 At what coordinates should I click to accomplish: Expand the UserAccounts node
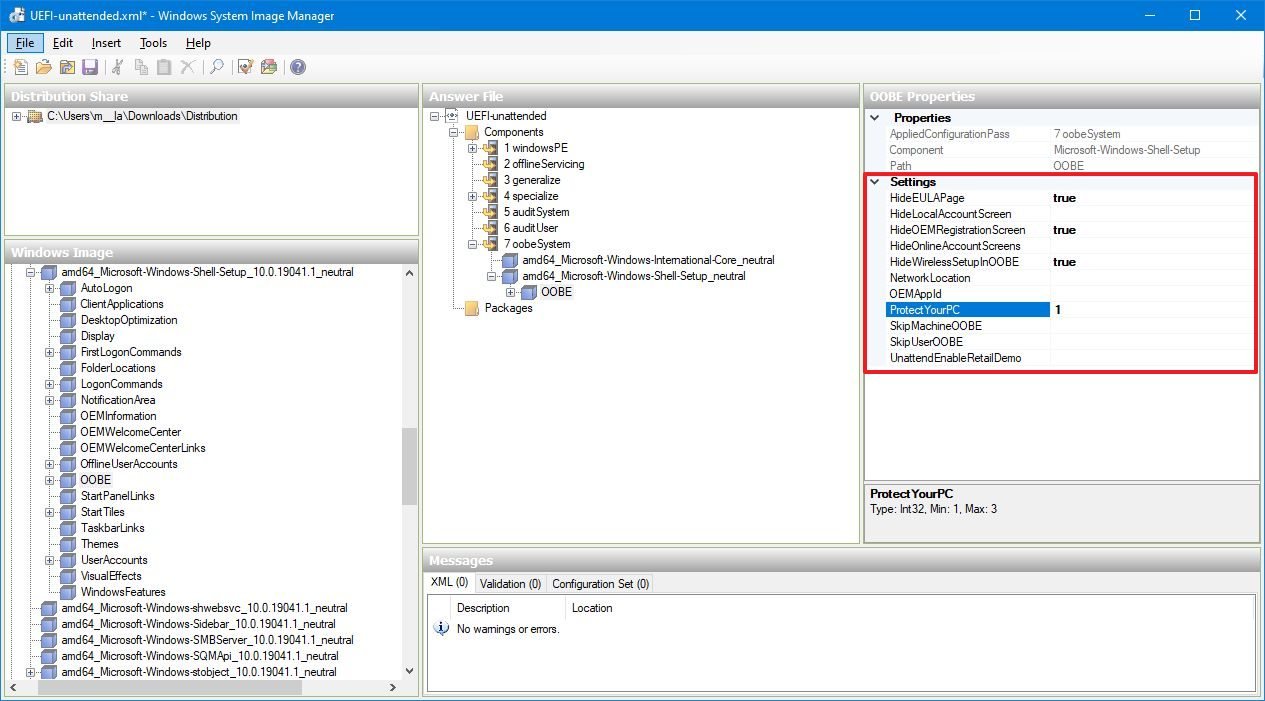click(49, 560)
